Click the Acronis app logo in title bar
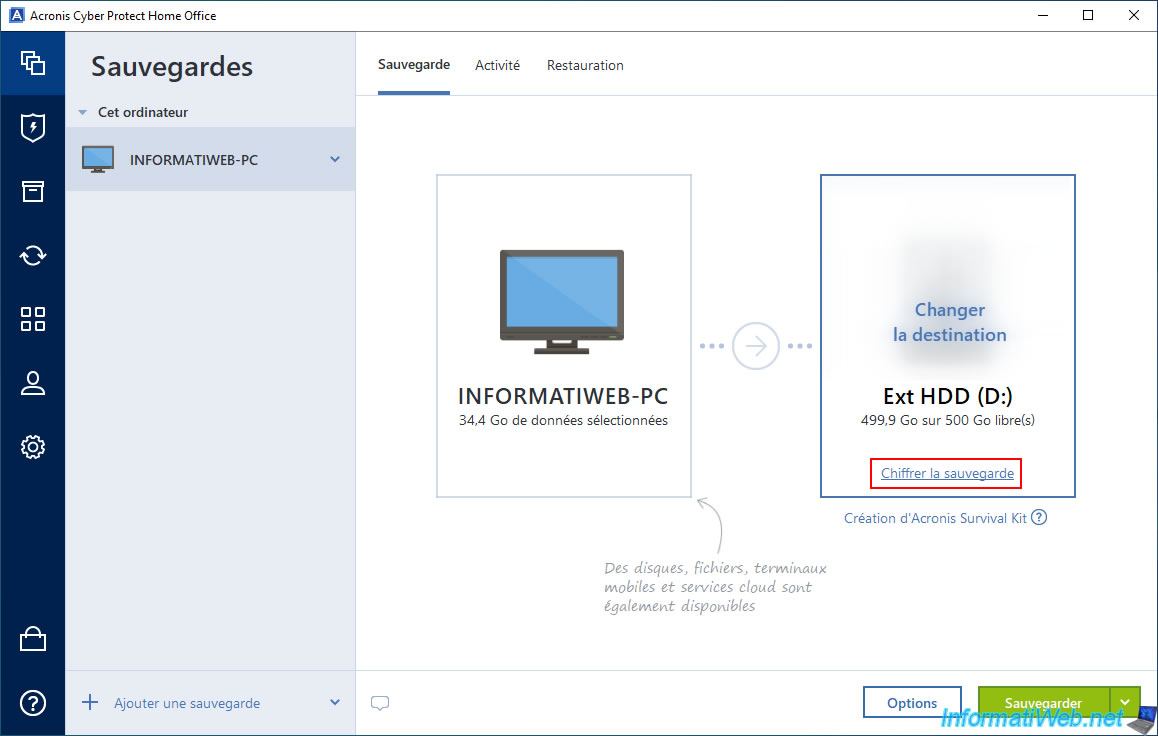The width and height of the screenshot is (1158, 736). (x=16, y=16)
